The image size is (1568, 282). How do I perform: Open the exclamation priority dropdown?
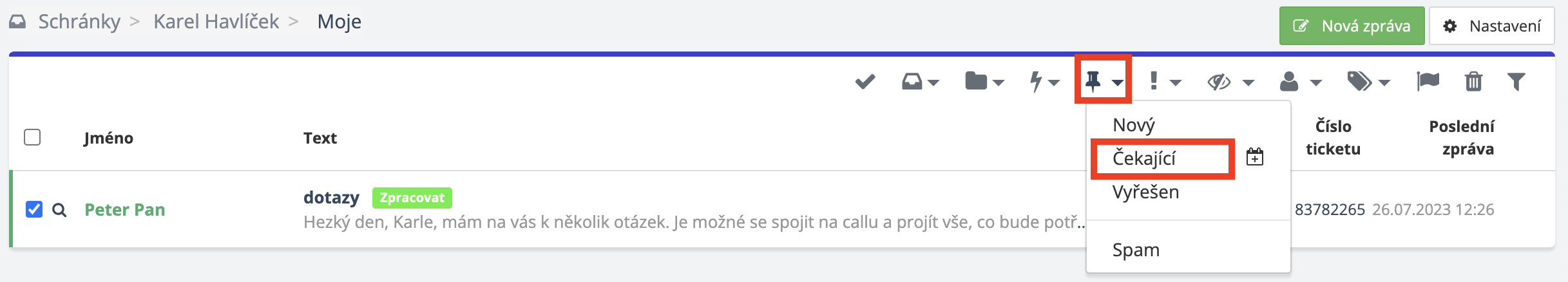click(x=1165, y=82)
